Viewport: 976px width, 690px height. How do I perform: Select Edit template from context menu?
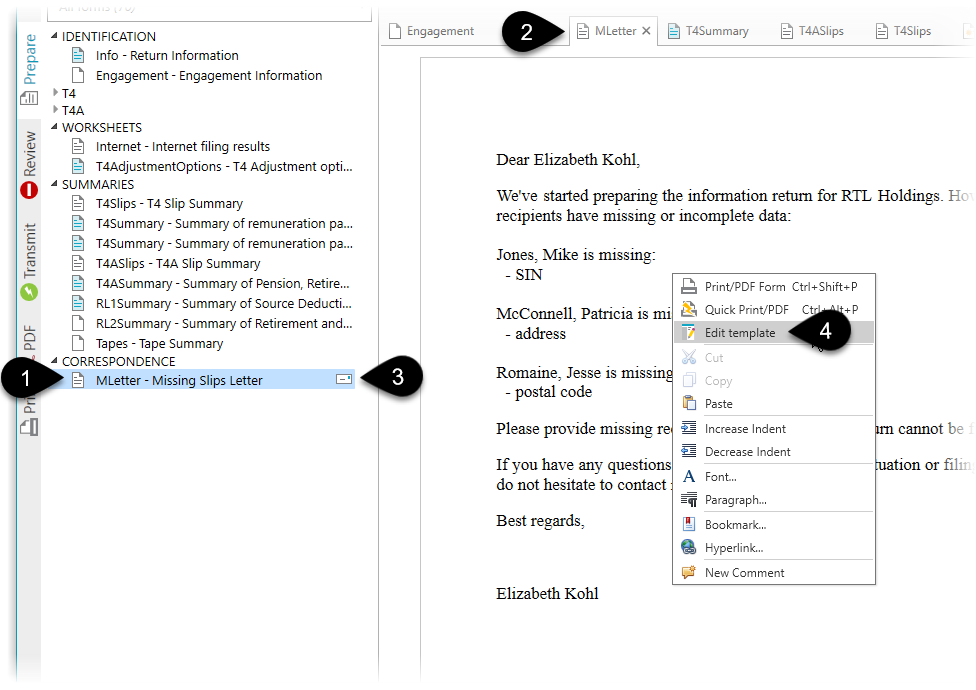[740, 333]
